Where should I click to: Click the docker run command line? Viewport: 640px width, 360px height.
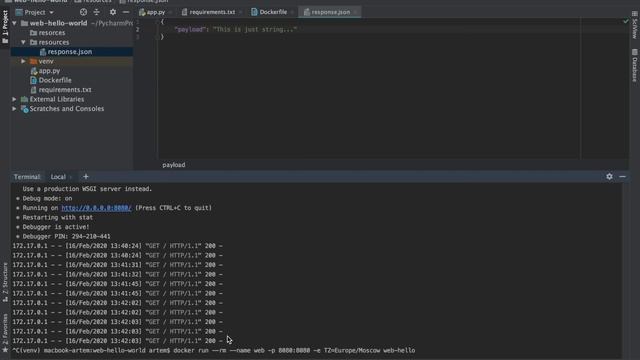point(213,350)
